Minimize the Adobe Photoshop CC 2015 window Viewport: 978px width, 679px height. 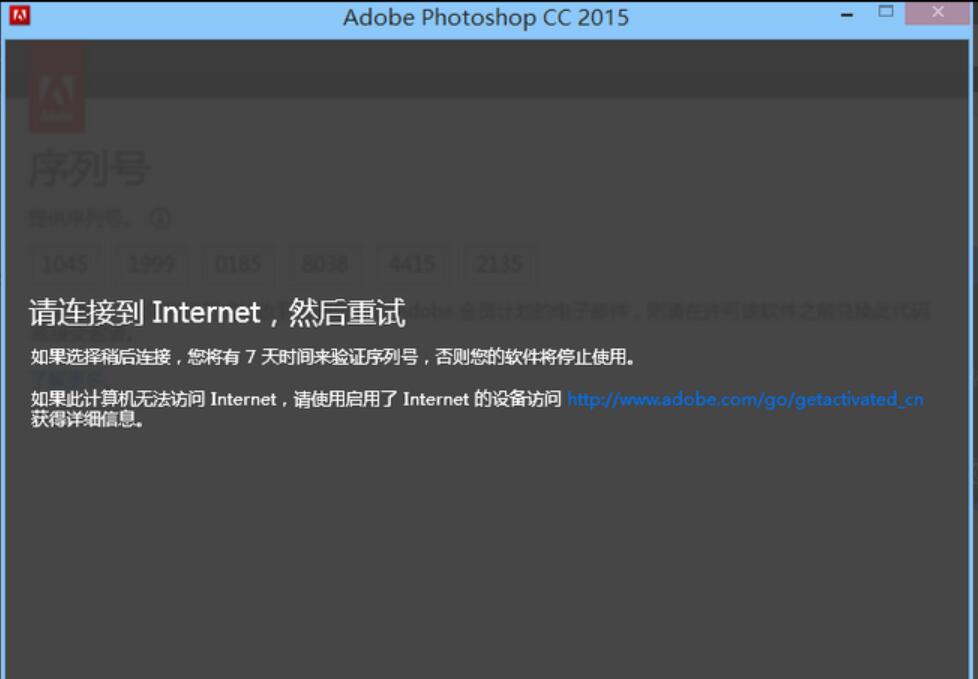coord(846,15)
